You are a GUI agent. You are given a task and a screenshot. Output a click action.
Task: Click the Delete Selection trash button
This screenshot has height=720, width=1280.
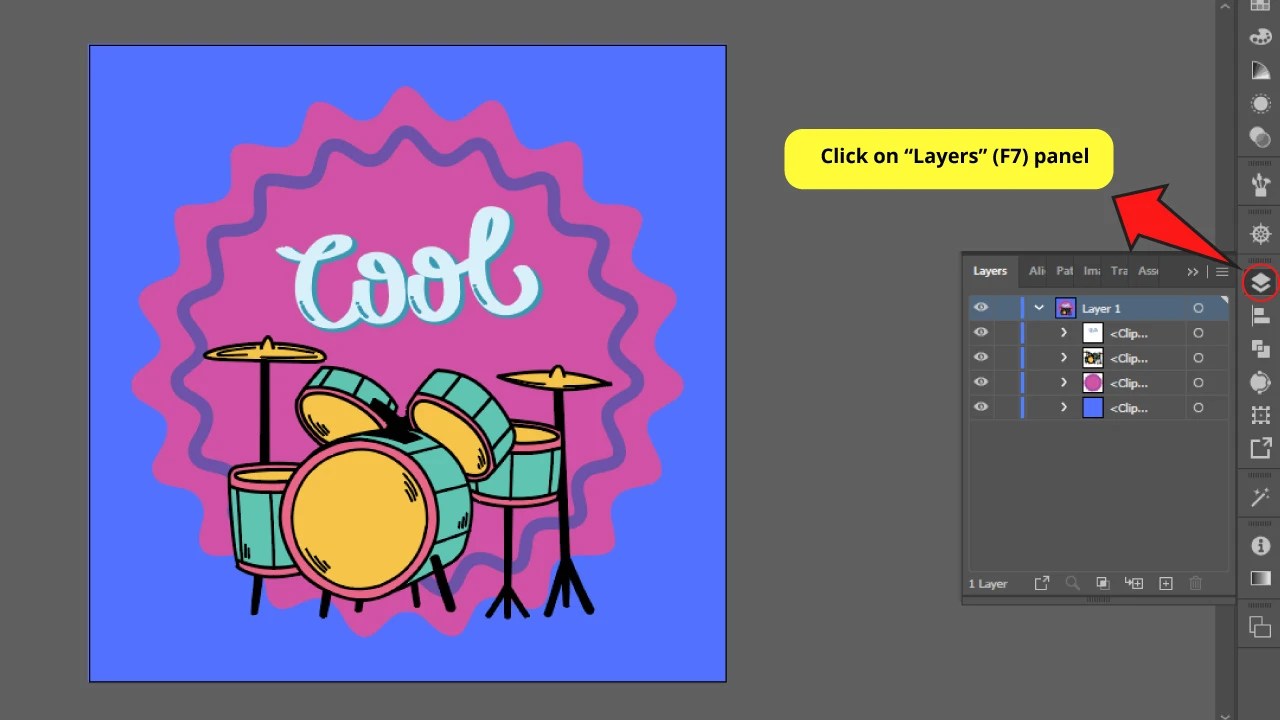(x=1196, y=583)
